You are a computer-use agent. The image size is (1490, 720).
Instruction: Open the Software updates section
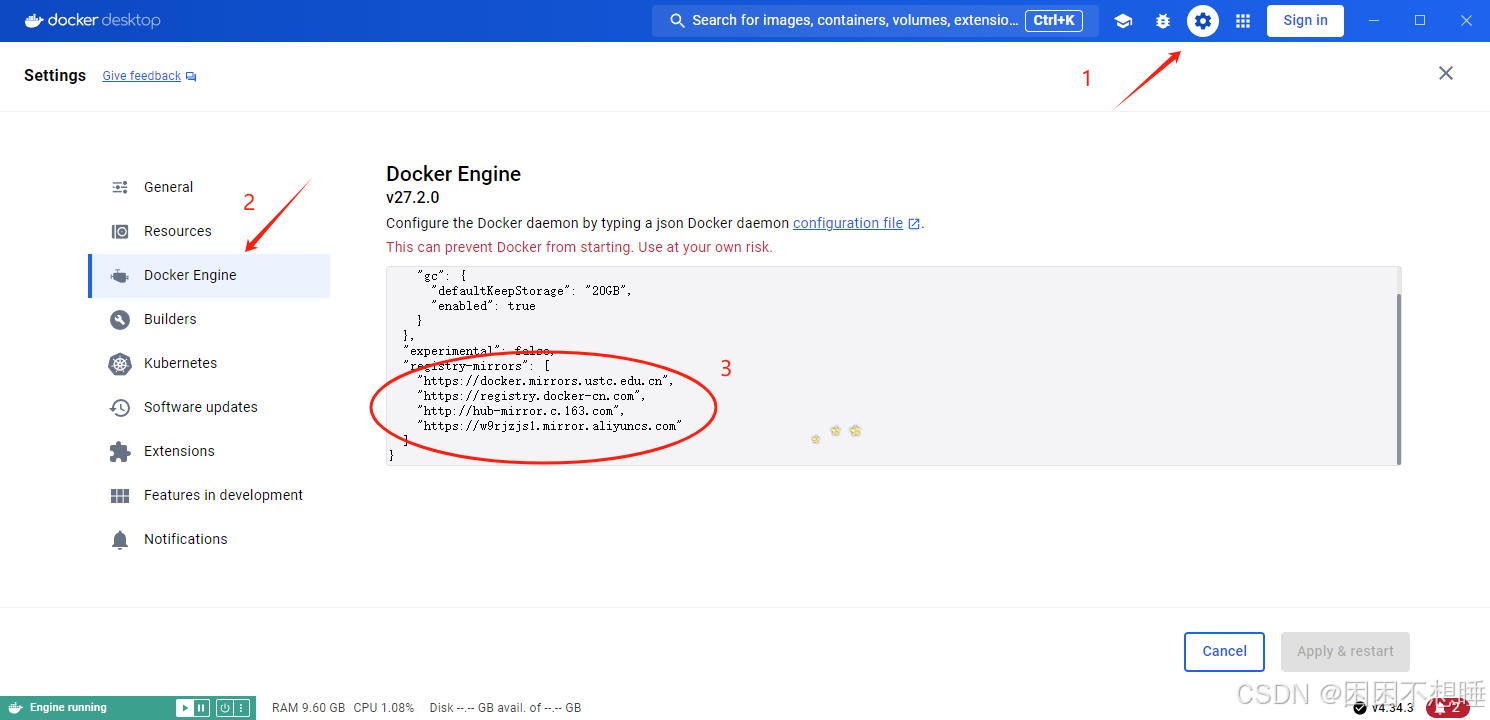(x=209, y=407)
